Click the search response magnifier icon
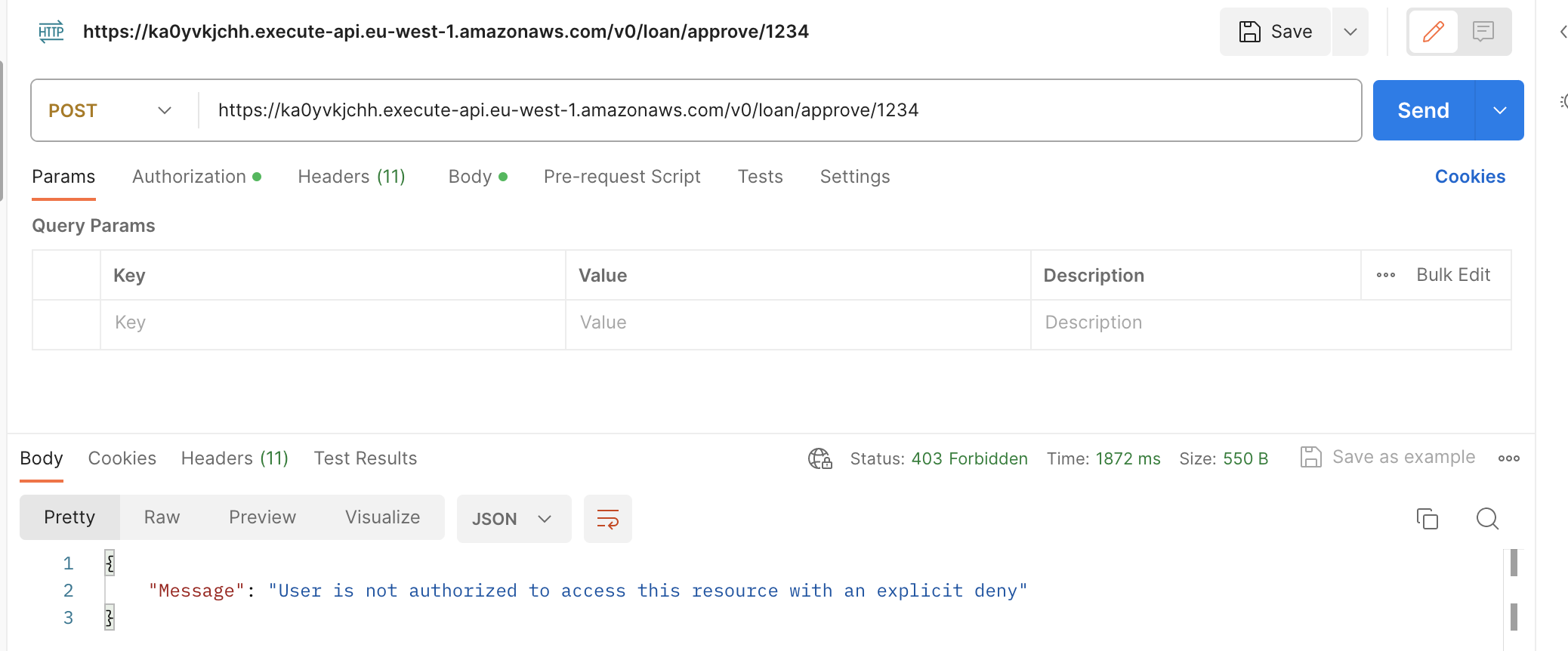The height and width of the screenshot is (651, 1568). (1487, 519)
